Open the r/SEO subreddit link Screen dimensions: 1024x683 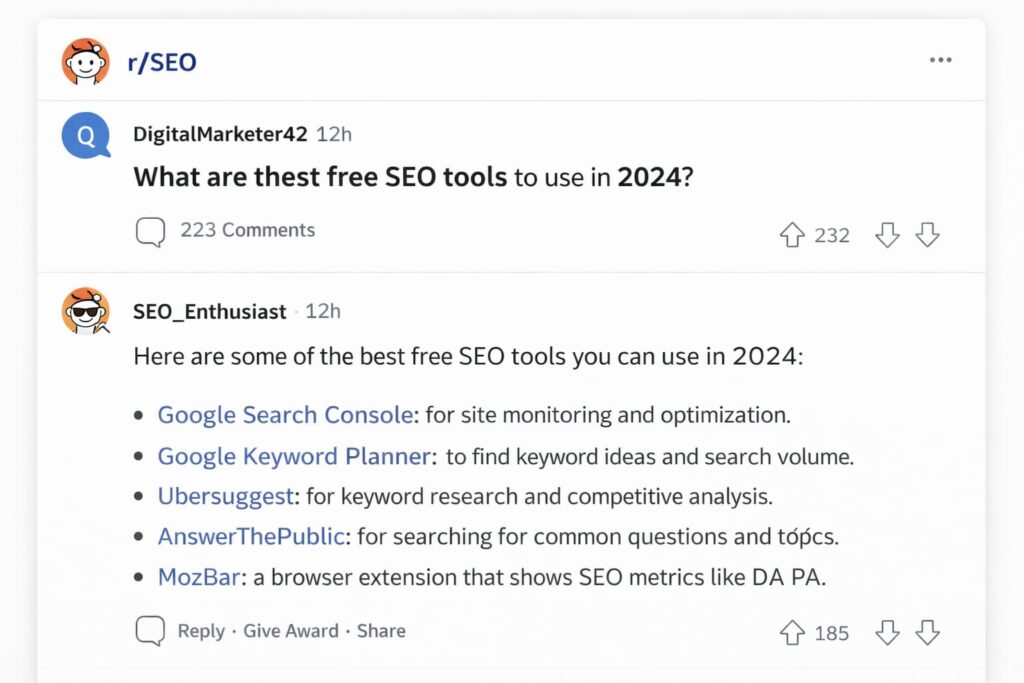(161, 62)
